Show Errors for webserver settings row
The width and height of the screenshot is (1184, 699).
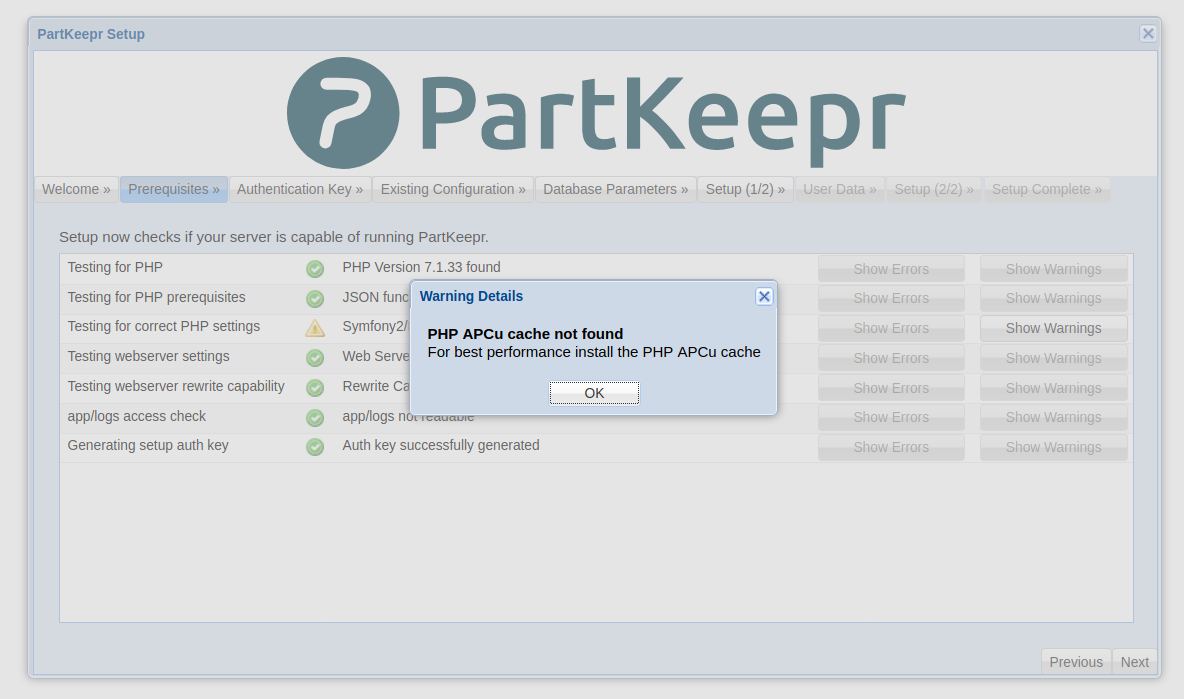[x=891, y=358]
